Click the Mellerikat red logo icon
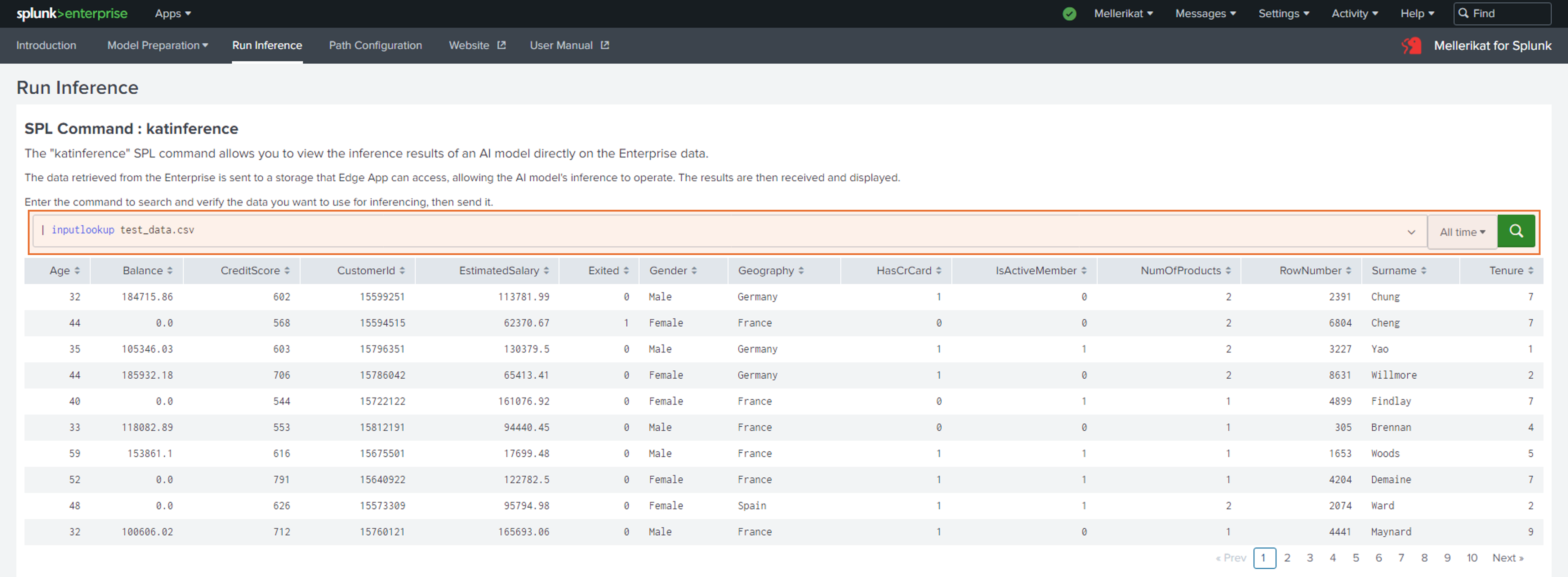The height and width of the screenshot is (577, 1568). pyautogui.click(x=1412, y=46)
